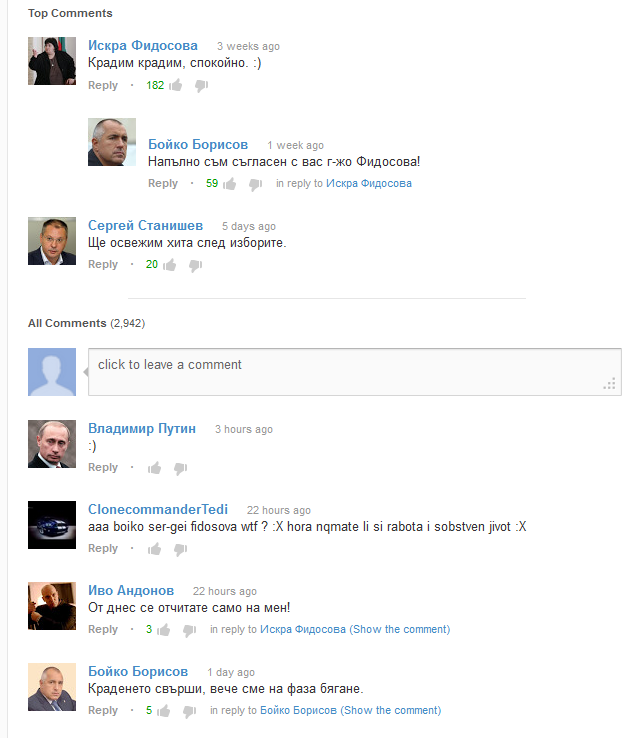Dislike Искра Фидосова's top comment
639x738 pixels.
click(201, 86)
